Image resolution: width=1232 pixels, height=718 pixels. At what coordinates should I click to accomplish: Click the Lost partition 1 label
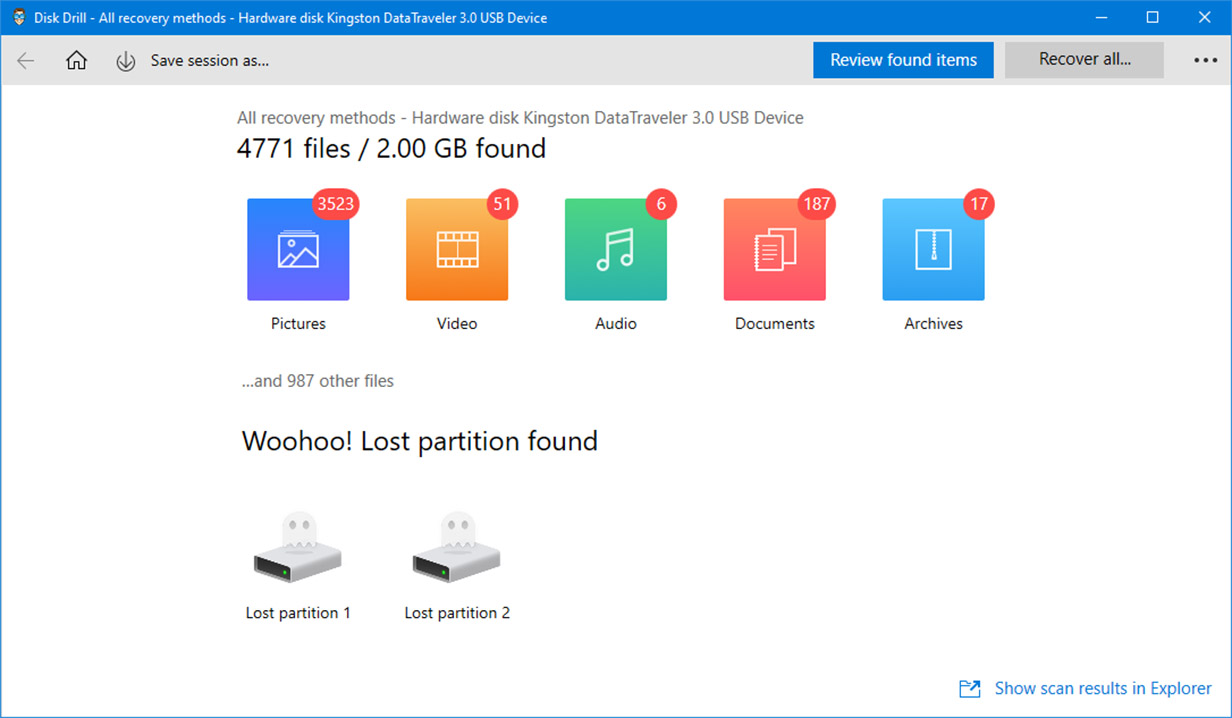click(298, 613)
